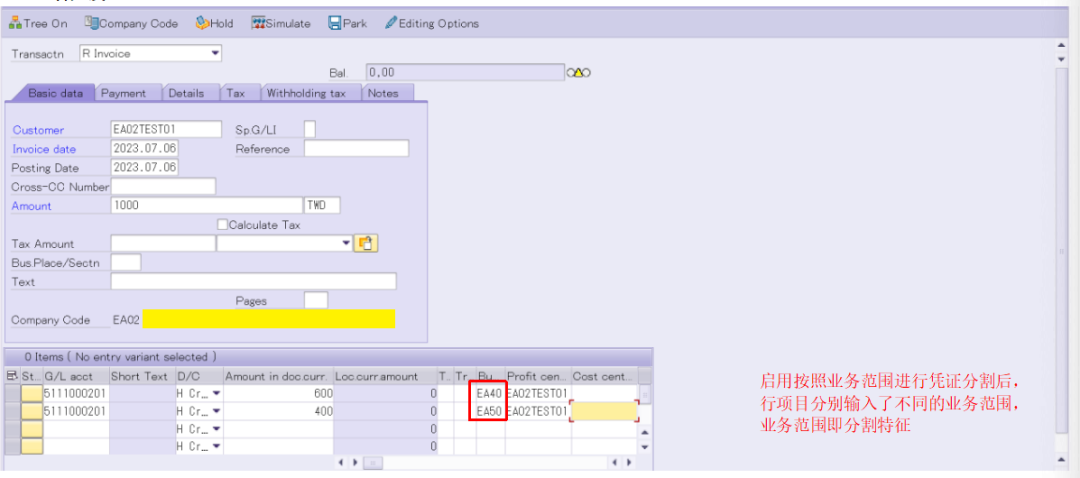Click the Posting Date field
Viewport: 1080px width, 478px height.
[x=145, y=167]
